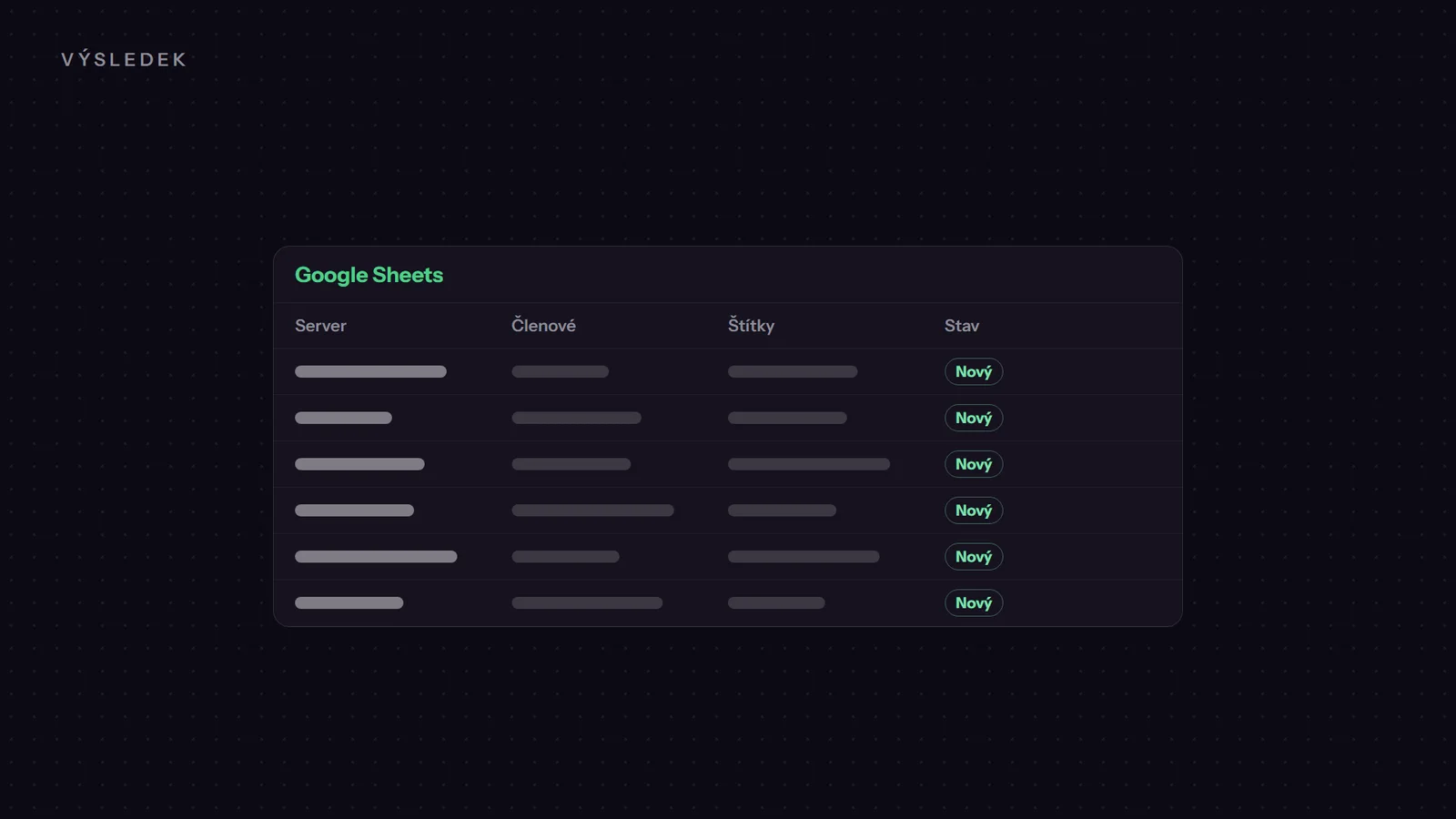This screenshot has height=819, width=1456.
Task: Select the Server column header
Action: [320, 326]
